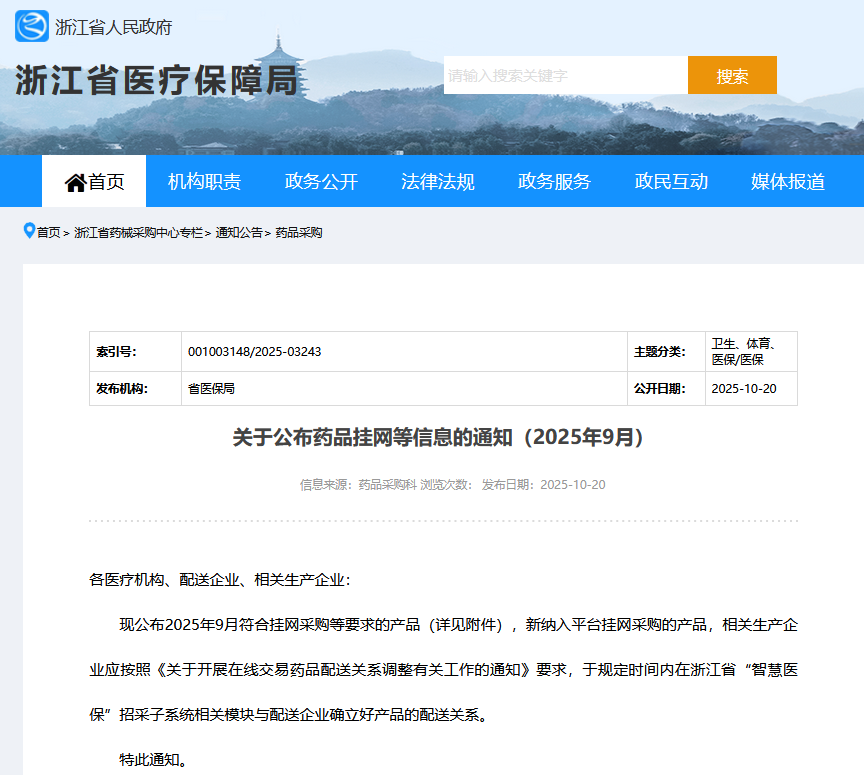Select the 政务公开 menu item
This screenshot has width=864, height=775.
[x=321, y=182]
